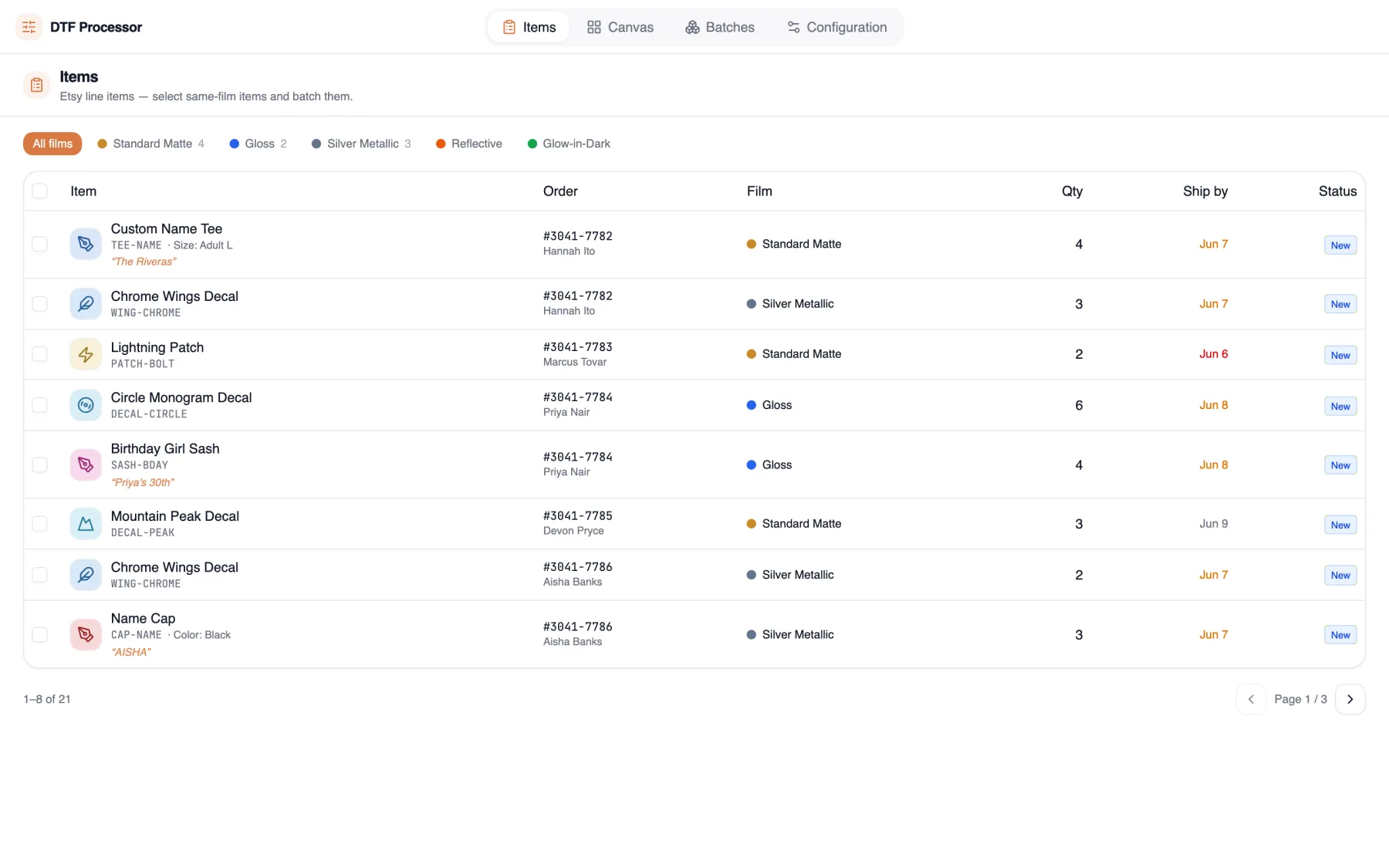Screen dimensions: 1389x868
Task: Open the Canvas tab
Action: point(620,27)
